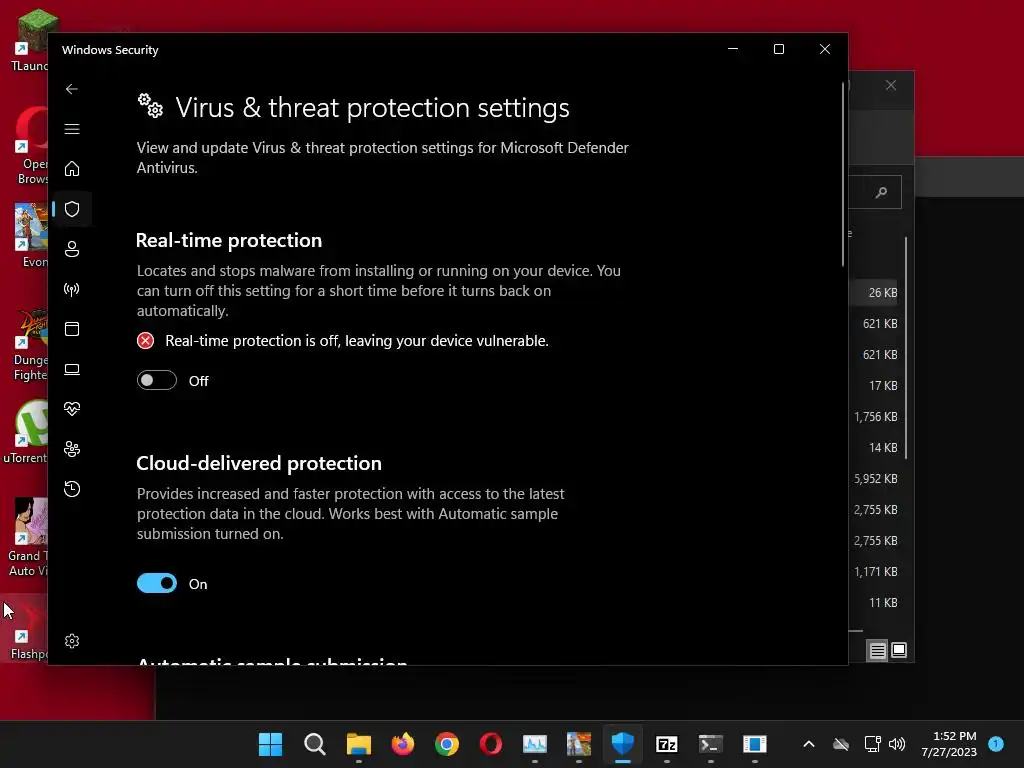The image size is (1024, 768).
Task: Open Device security laptop icon
Action: point(72,369)
